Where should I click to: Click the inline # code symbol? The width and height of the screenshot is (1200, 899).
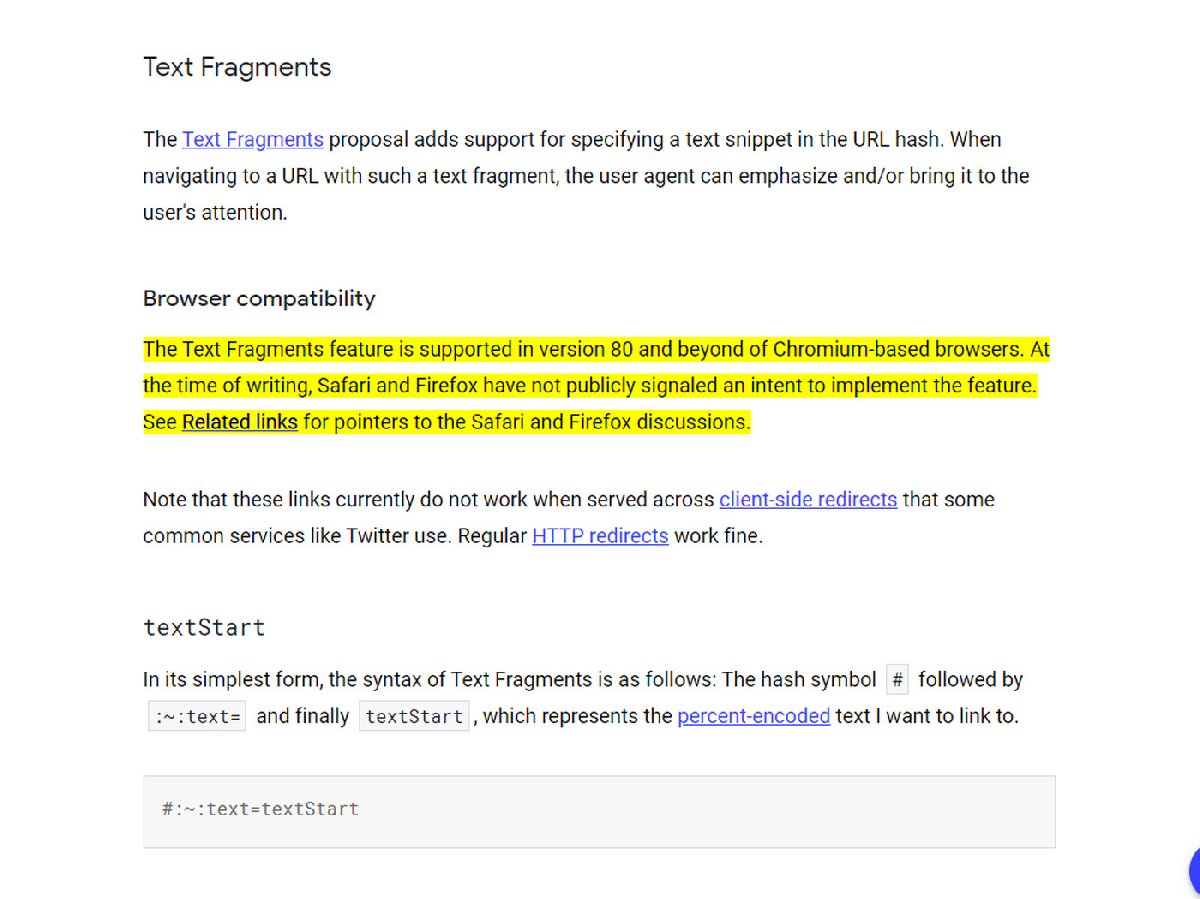[897, 681]
